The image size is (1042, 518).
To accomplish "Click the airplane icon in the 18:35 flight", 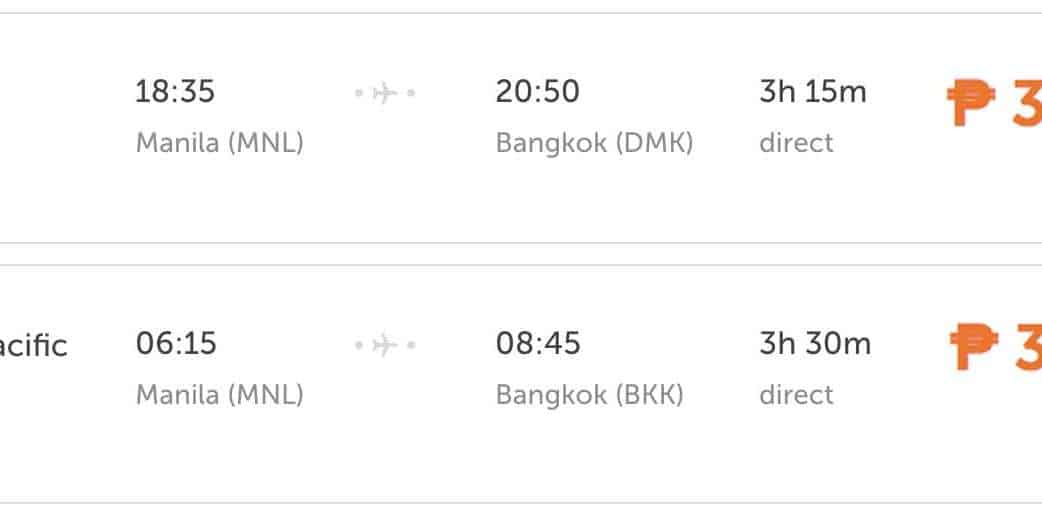I will pyautogui.click(x=385, y=94).
